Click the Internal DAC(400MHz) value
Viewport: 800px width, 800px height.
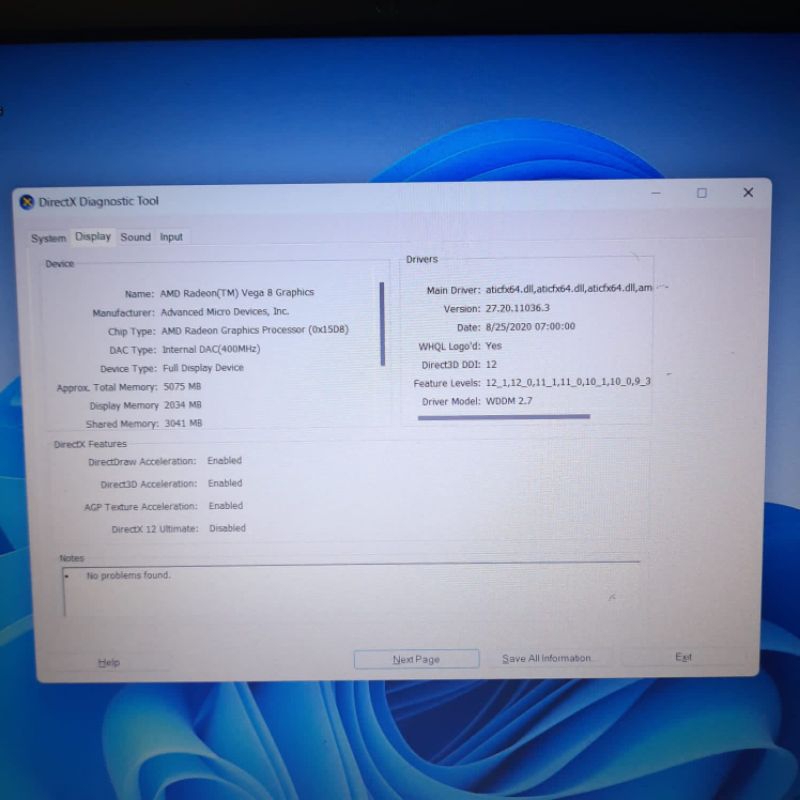[211, 349]
